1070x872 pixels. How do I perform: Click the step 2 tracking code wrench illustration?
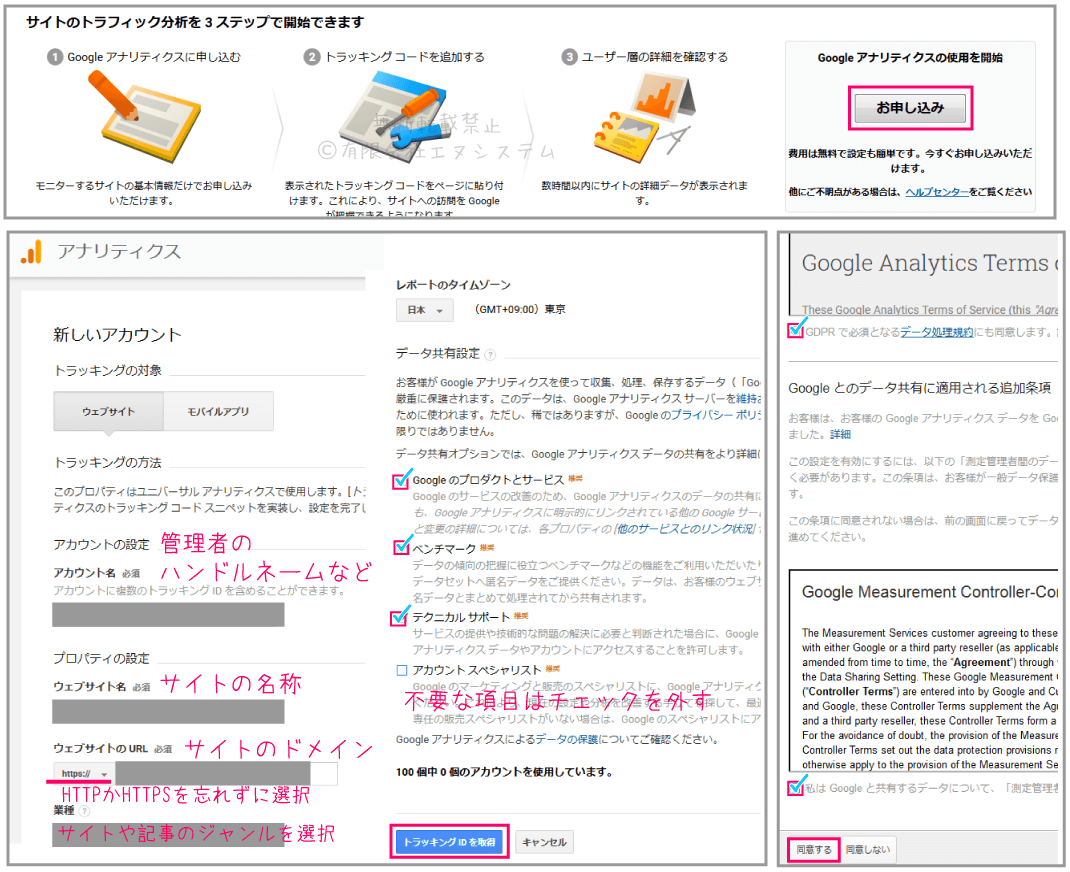tap(396, 116)
